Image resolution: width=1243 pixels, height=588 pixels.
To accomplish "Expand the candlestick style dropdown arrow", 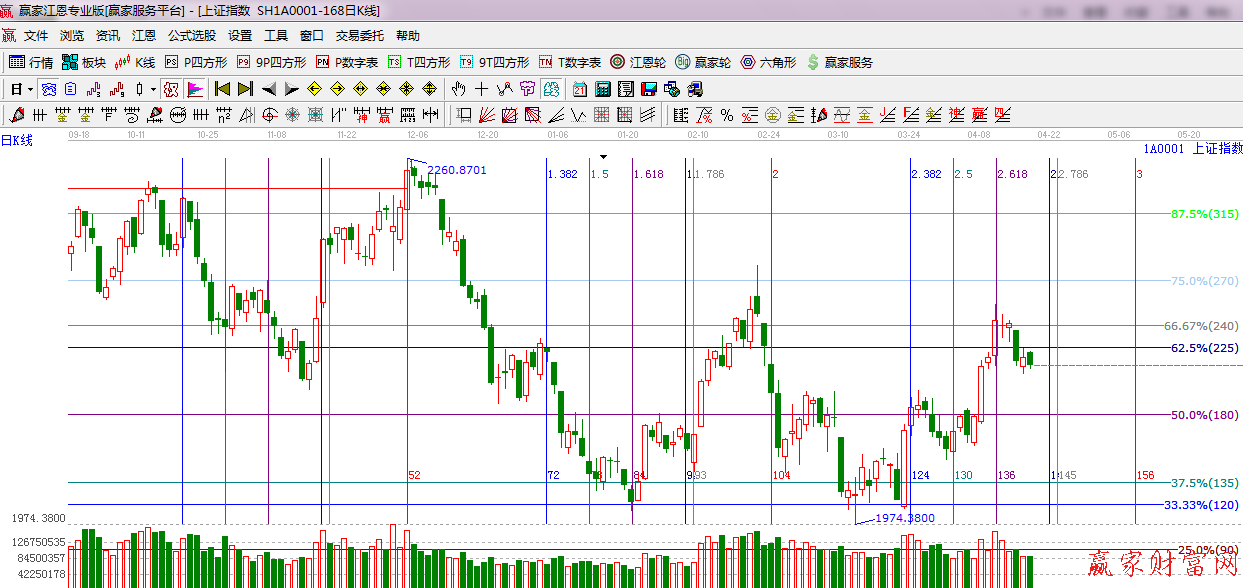I will click(x=153, y=89).
